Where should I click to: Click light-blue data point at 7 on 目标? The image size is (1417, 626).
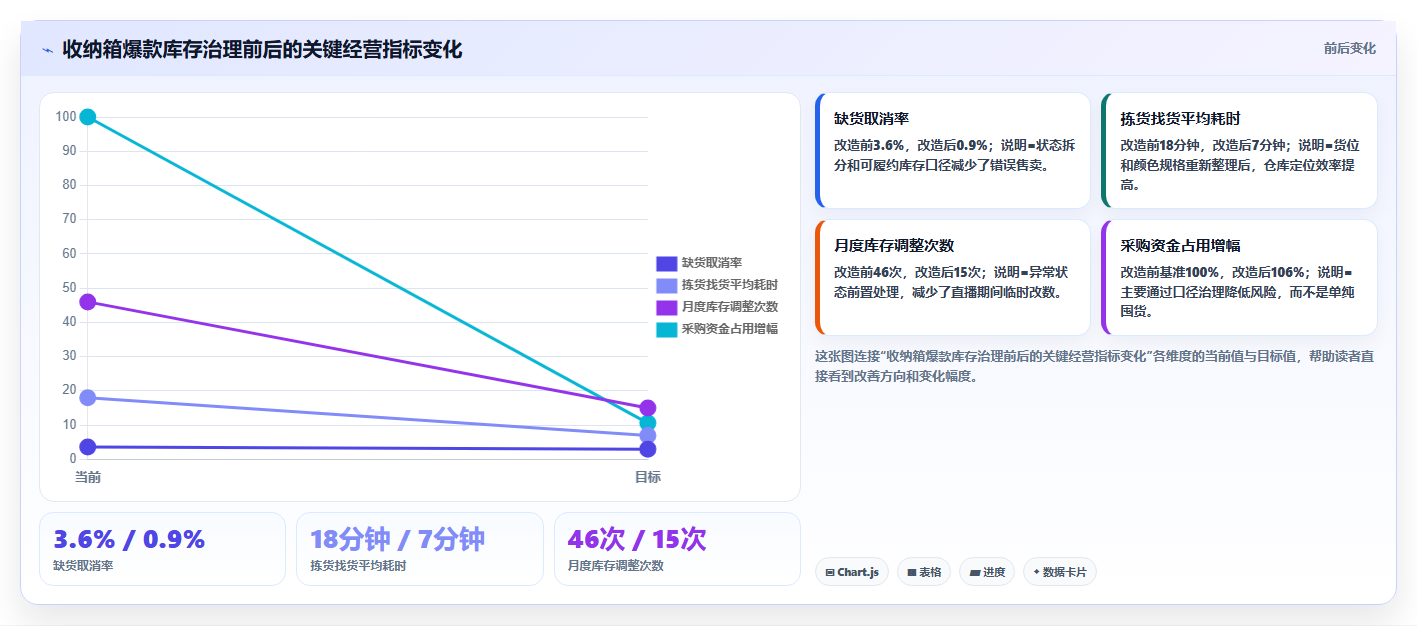(648, 435)
